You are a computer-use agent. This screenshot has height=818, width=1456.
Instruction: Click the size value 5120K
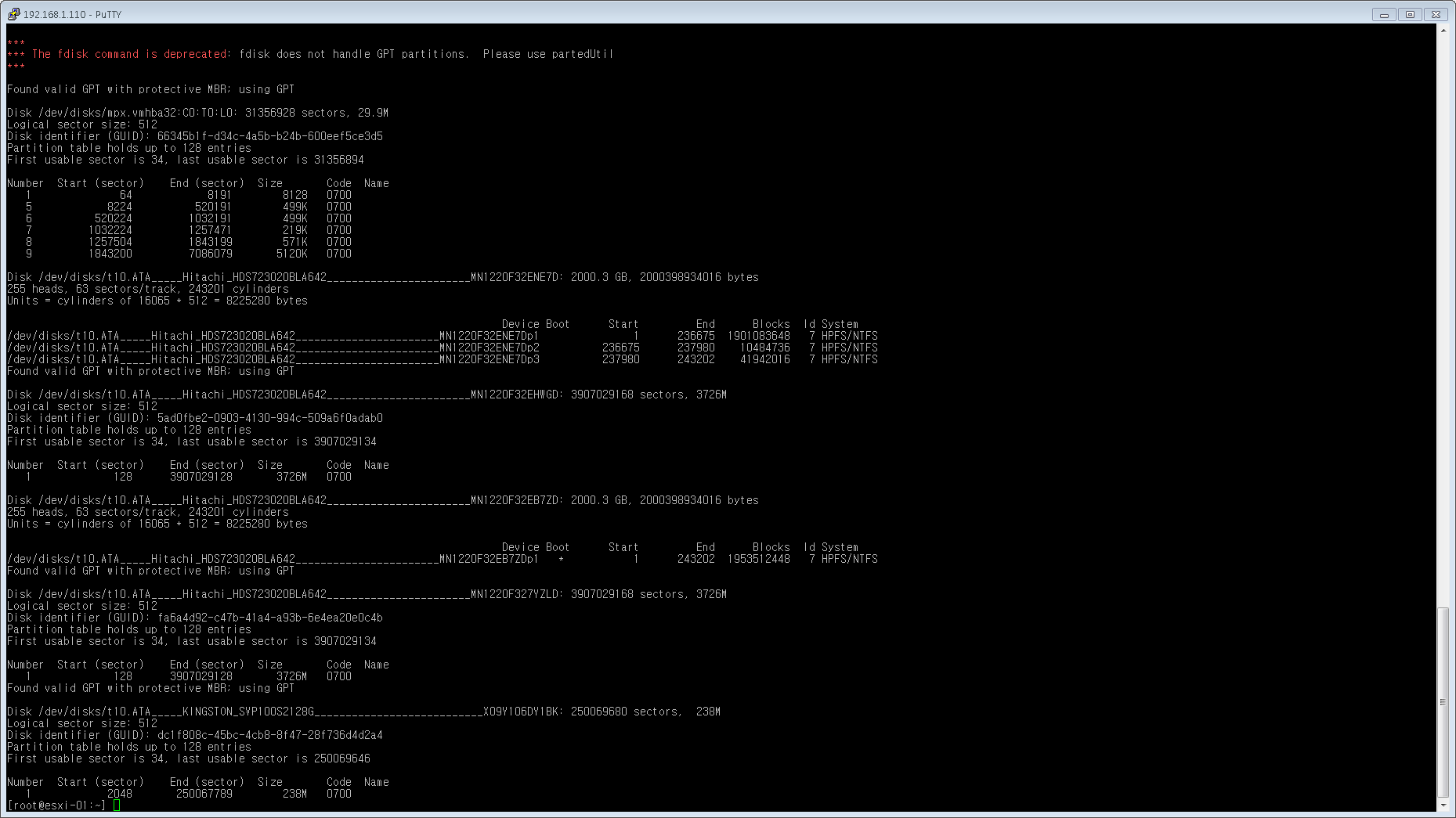[292, 254]
